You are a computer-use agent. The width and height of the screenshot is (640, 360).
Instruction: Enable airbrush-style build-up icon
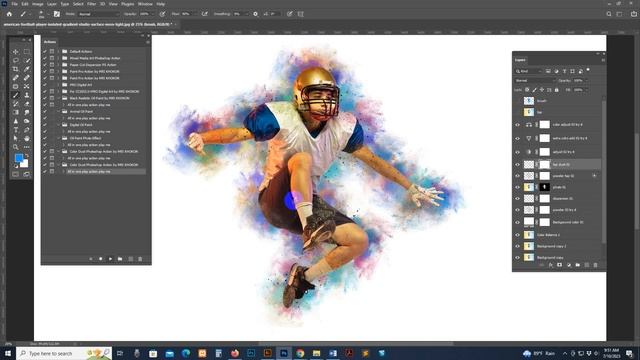coord(204,14)
